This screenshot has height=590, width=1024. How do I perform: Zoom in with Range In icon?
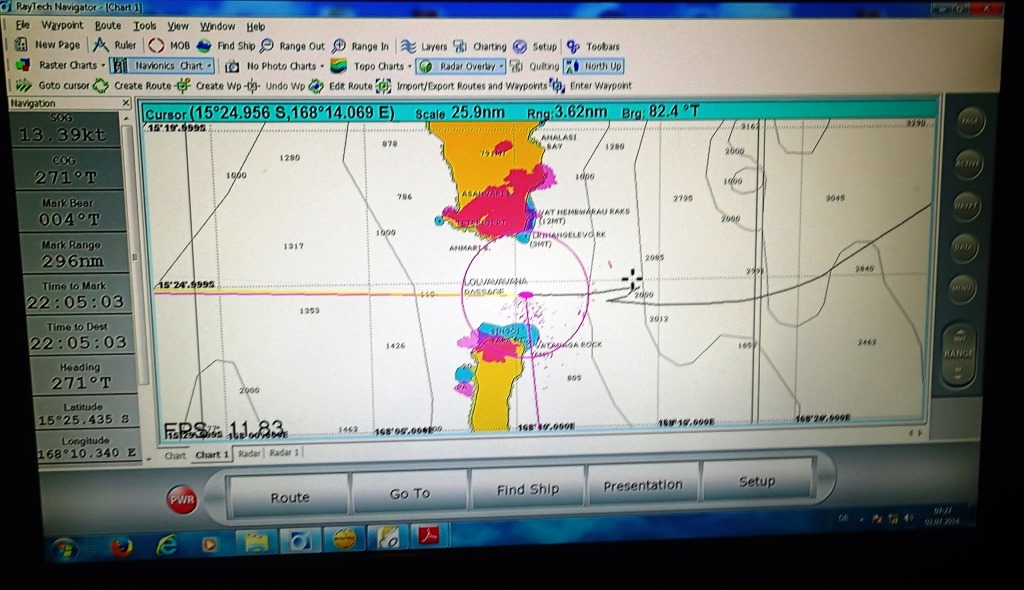point(339,46)
